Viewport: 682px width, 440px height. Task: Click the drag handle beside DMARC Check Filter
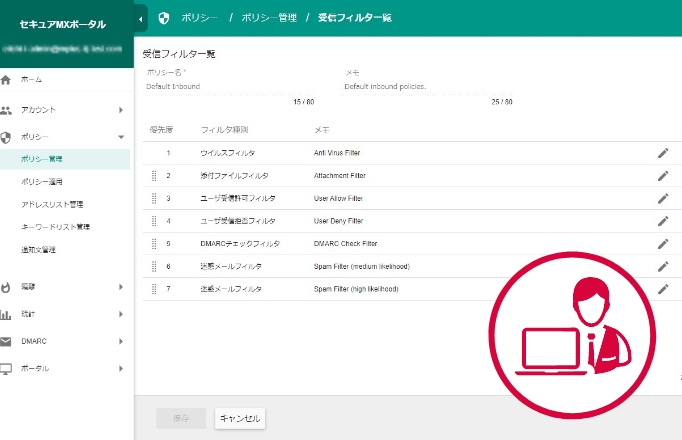point(154,243)
